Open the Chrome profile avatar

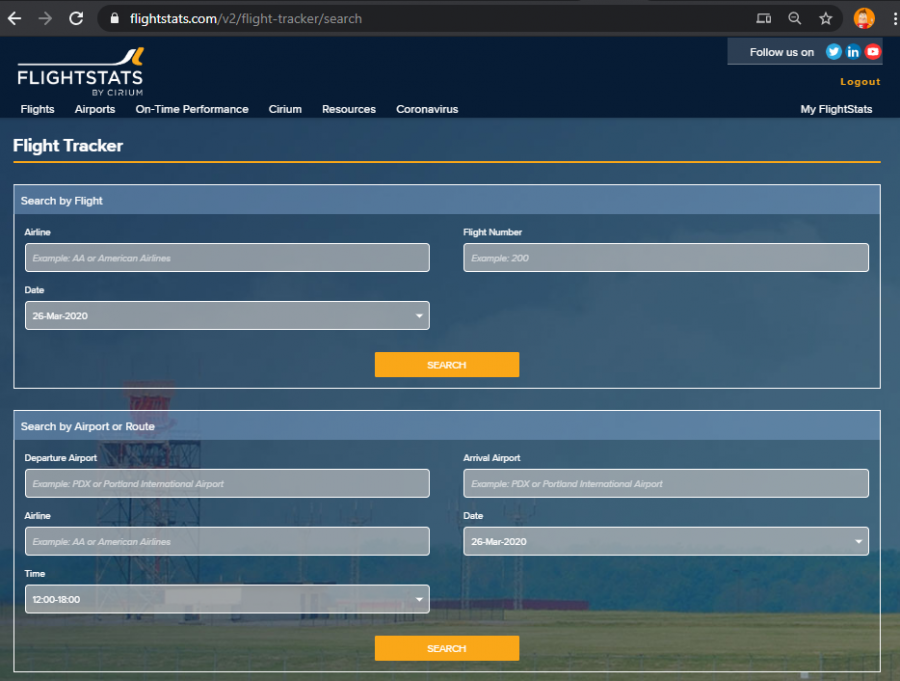pos(864,18)
